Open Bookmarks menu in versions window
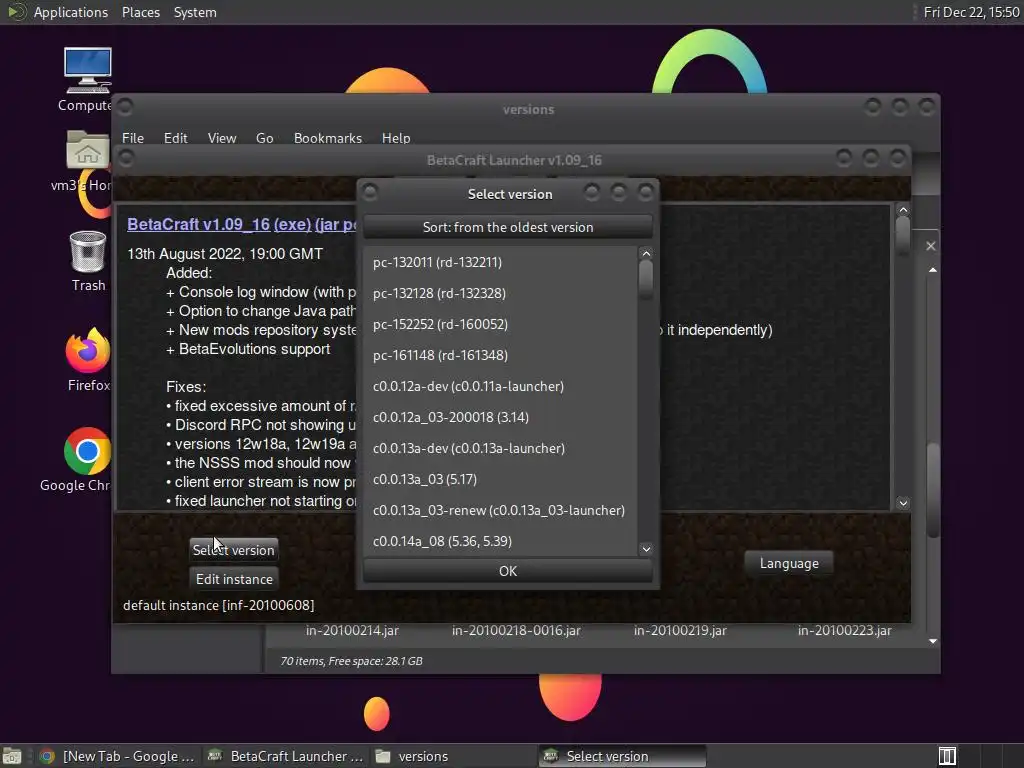 pyautogui.click(x=328, y=138)
